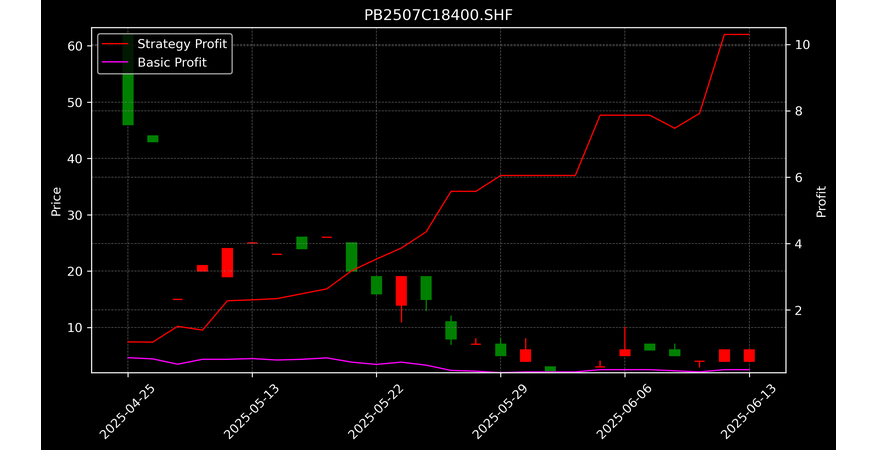The image size is (878, 450).
Task: Click the 2025-06-06 date label
Action: 624,412
